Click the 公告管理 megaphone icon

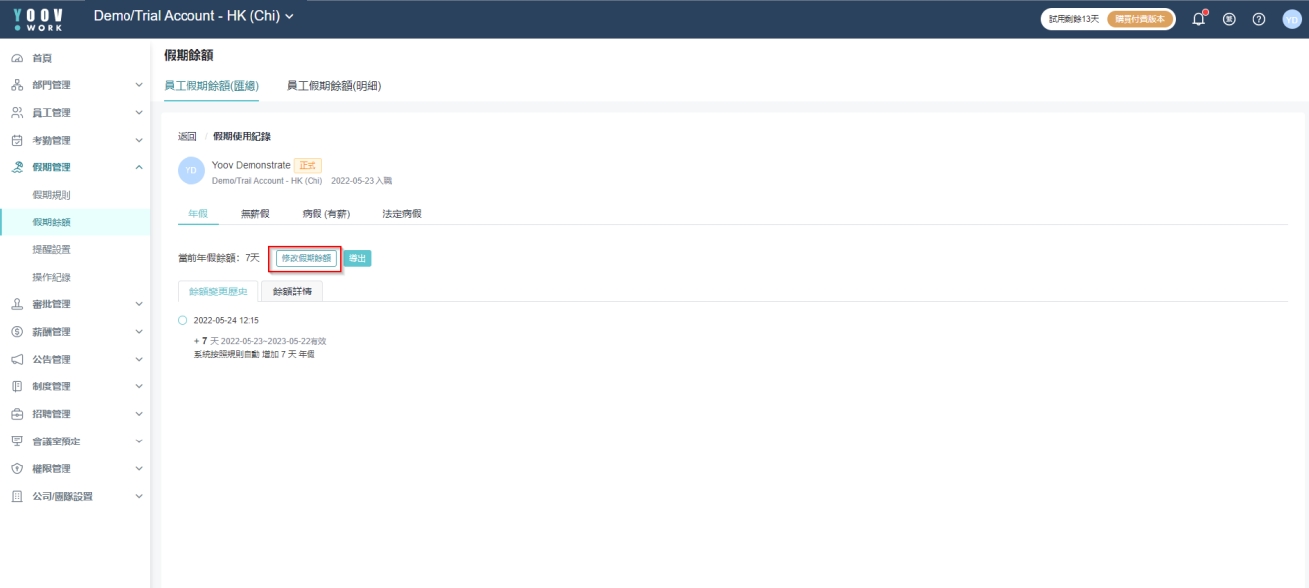pyautogui.click(x=17, y=359)
